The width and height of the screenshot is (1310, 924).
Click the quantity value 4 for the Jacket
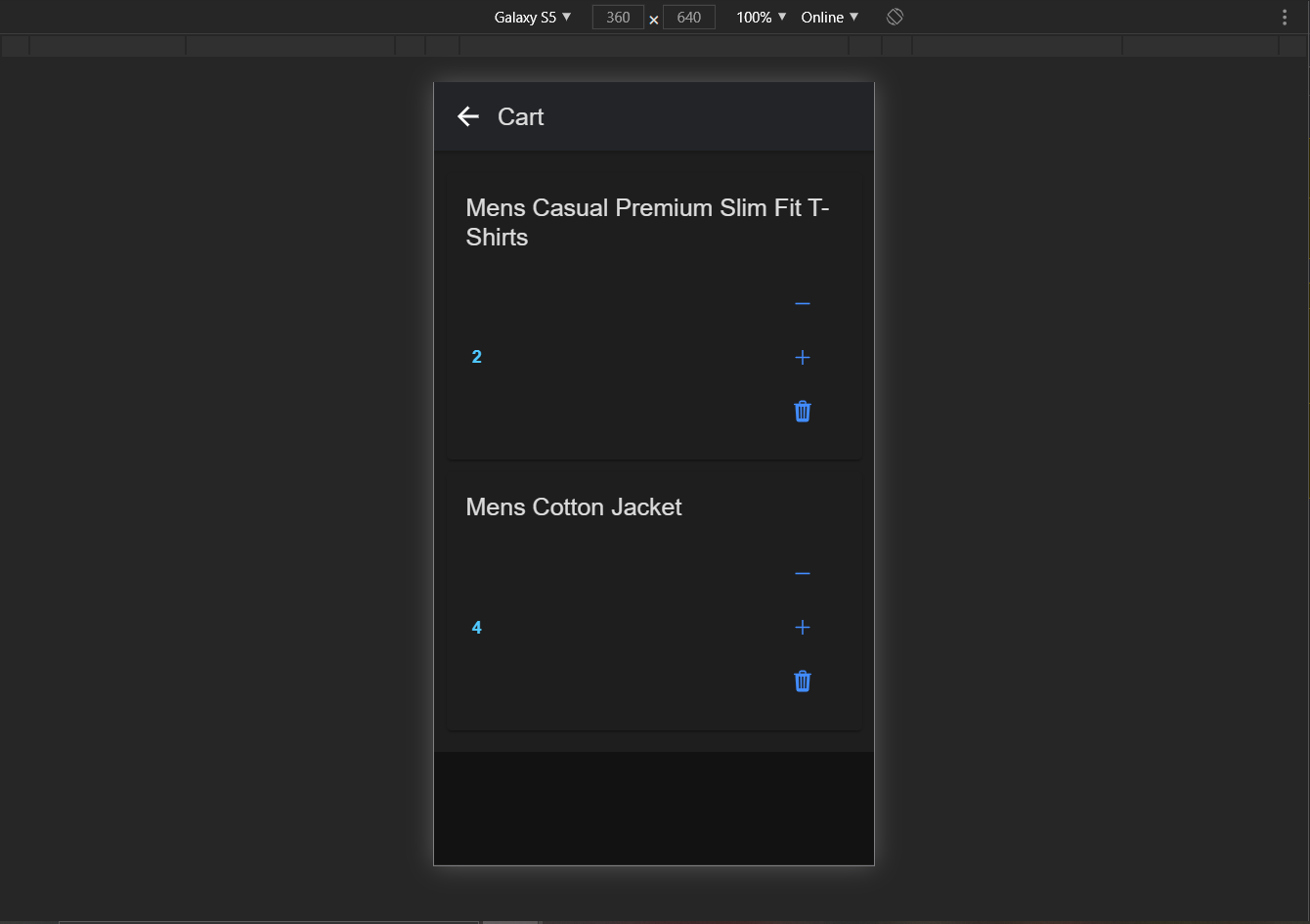pos(476,627)
